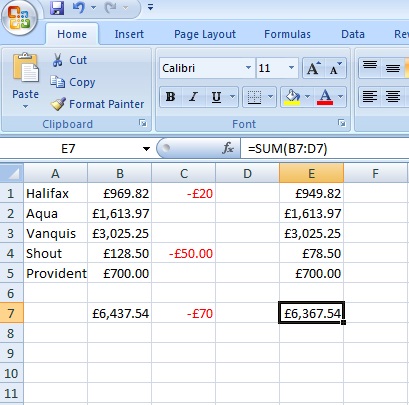Click the Paste clipboard icon
The image size is (409, 405).
(x=25, y=68)
